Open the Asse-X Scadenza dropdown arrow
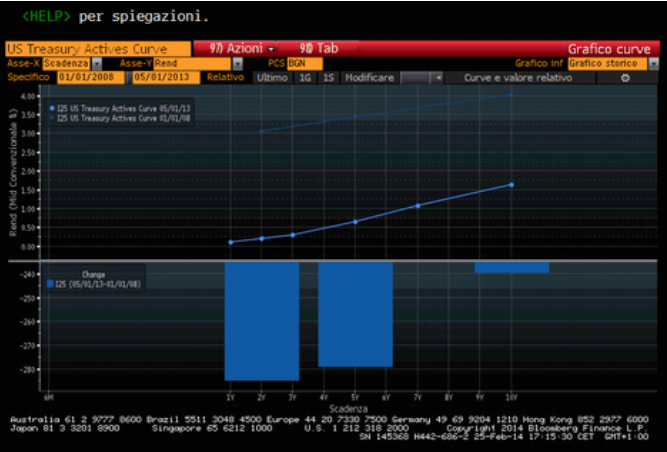Viewport: 667px width, 452px height. tap(97, 64)
